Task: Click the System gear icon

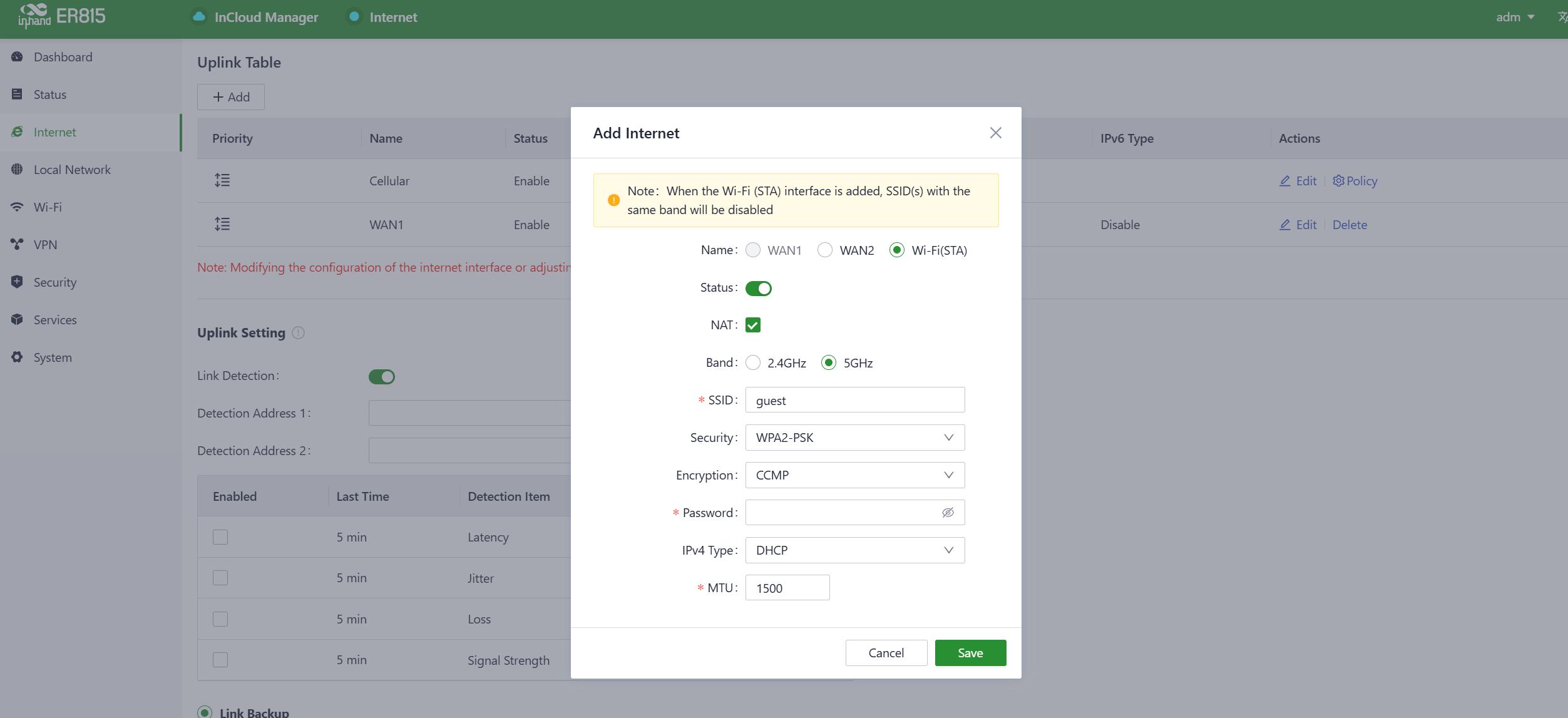Action: 17,357
